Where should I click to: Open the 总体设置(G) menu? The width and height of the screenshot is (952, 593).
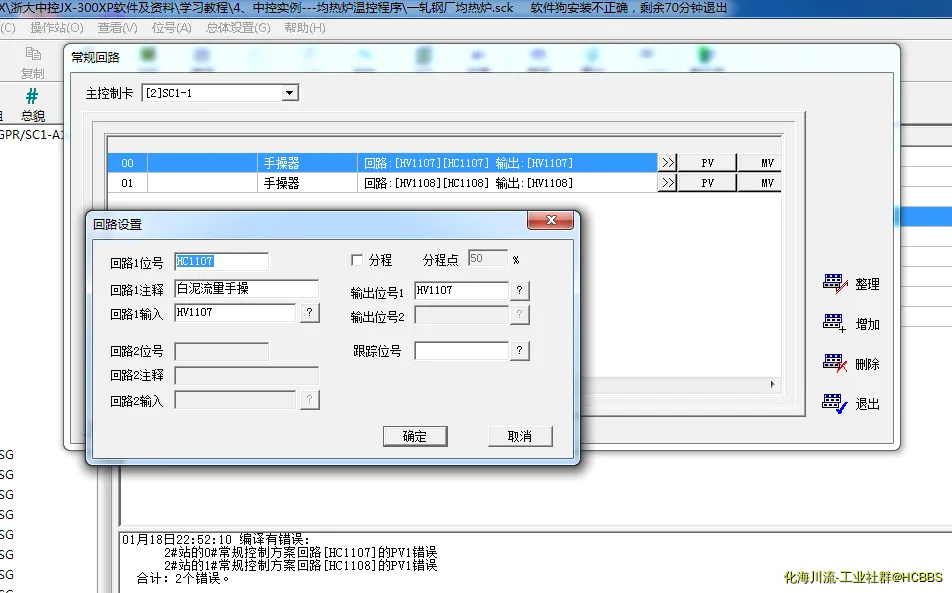(x=238, y=28)
